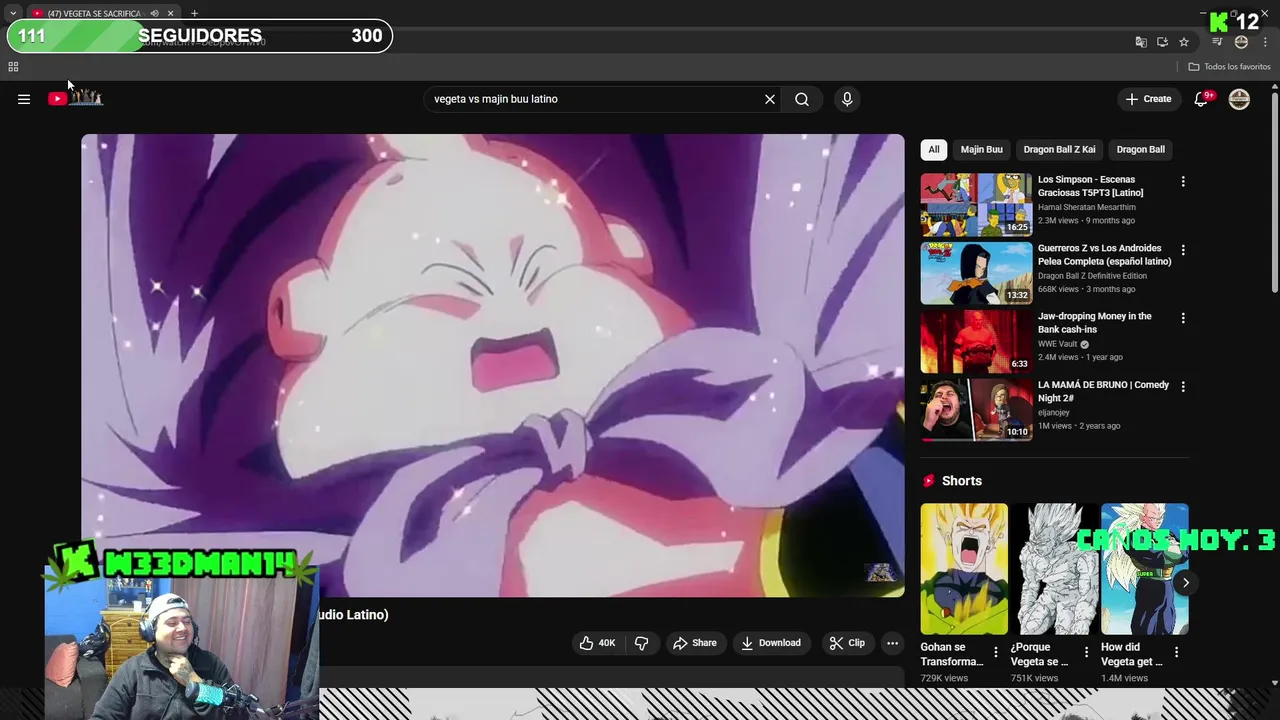Viewport: 1280px width, 720px height.
Task: Open the Chrome three-dot menu
Action: [1266, 42]
